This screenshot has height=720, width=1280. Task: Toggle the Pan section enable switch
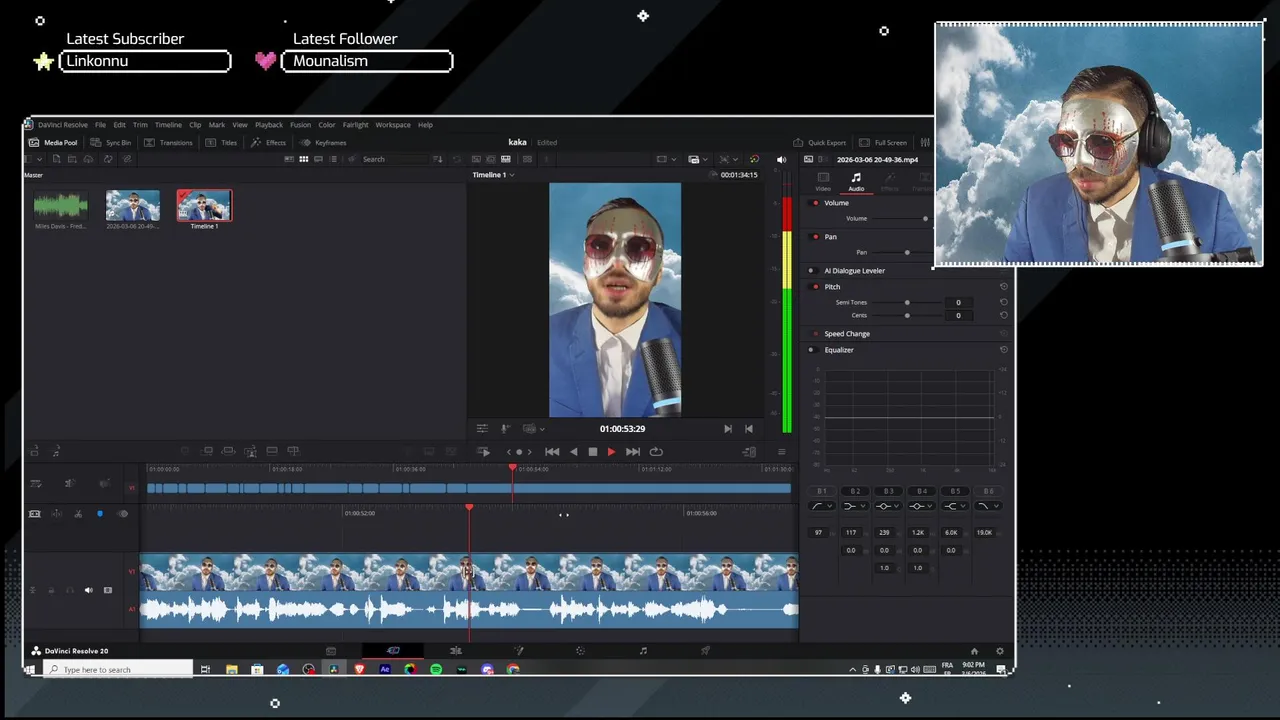(816, 237)
